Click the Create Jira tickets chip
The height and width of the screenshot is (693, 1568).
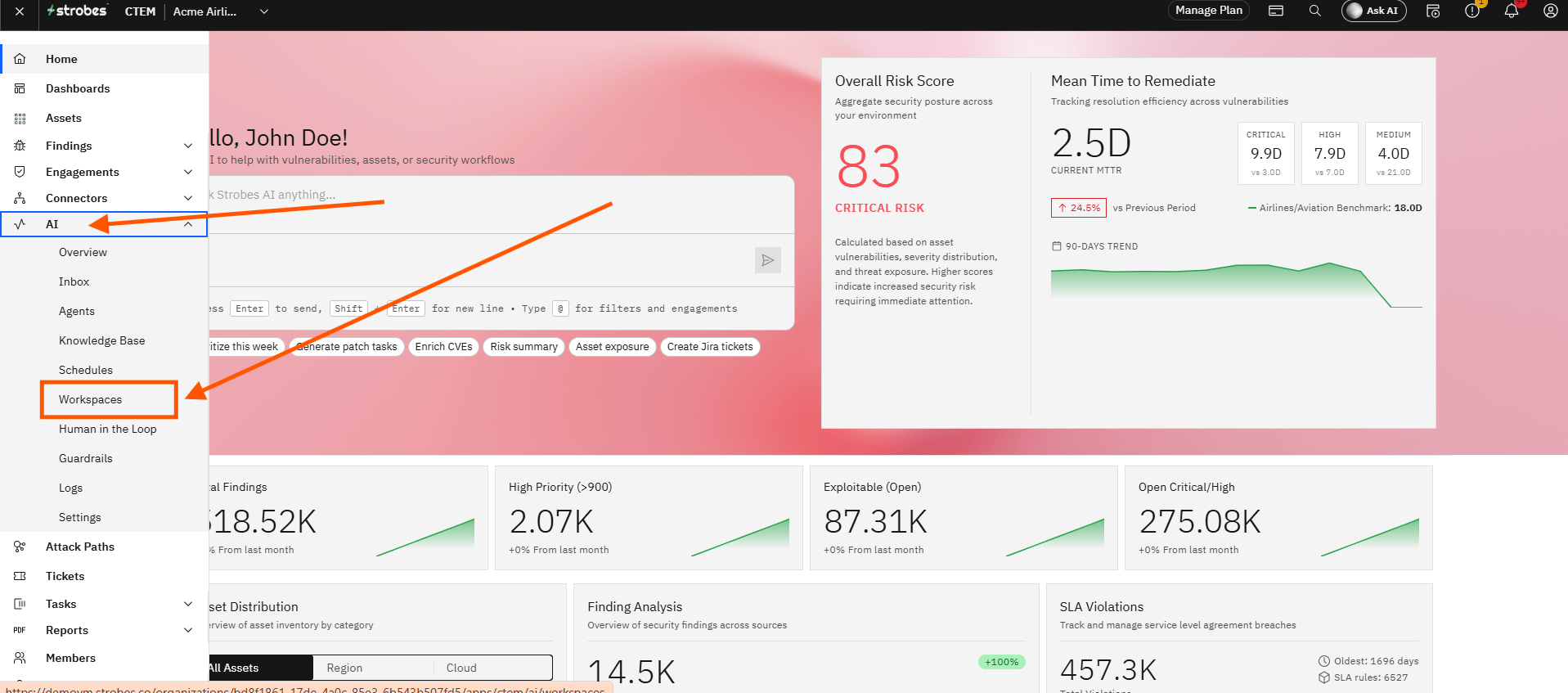pos(710,347)
